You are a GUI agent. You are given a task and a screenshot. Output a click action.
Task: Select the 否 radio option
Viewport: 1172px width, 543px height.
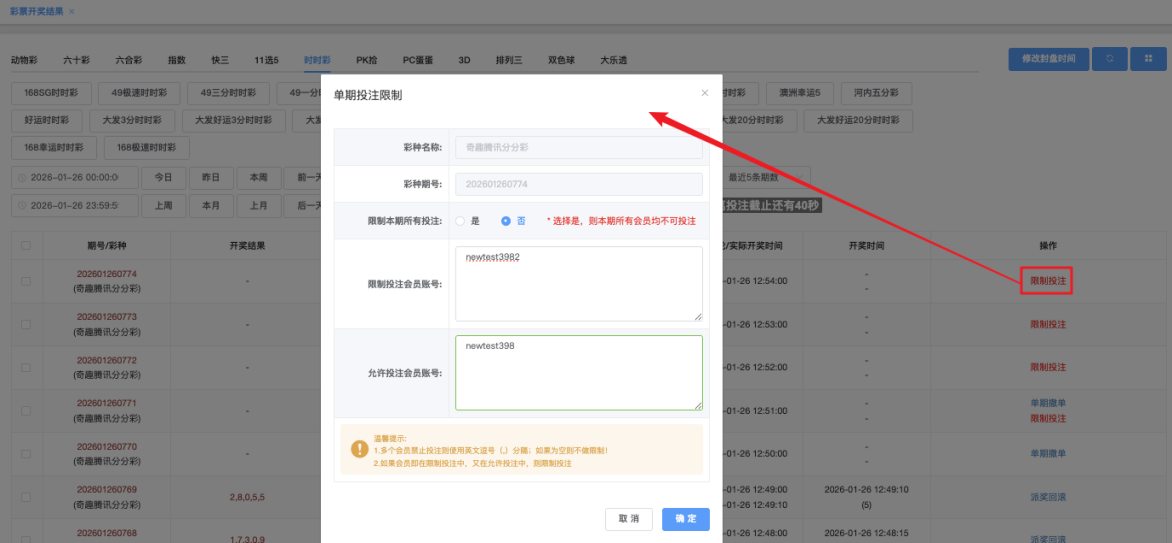coord(506,221)
